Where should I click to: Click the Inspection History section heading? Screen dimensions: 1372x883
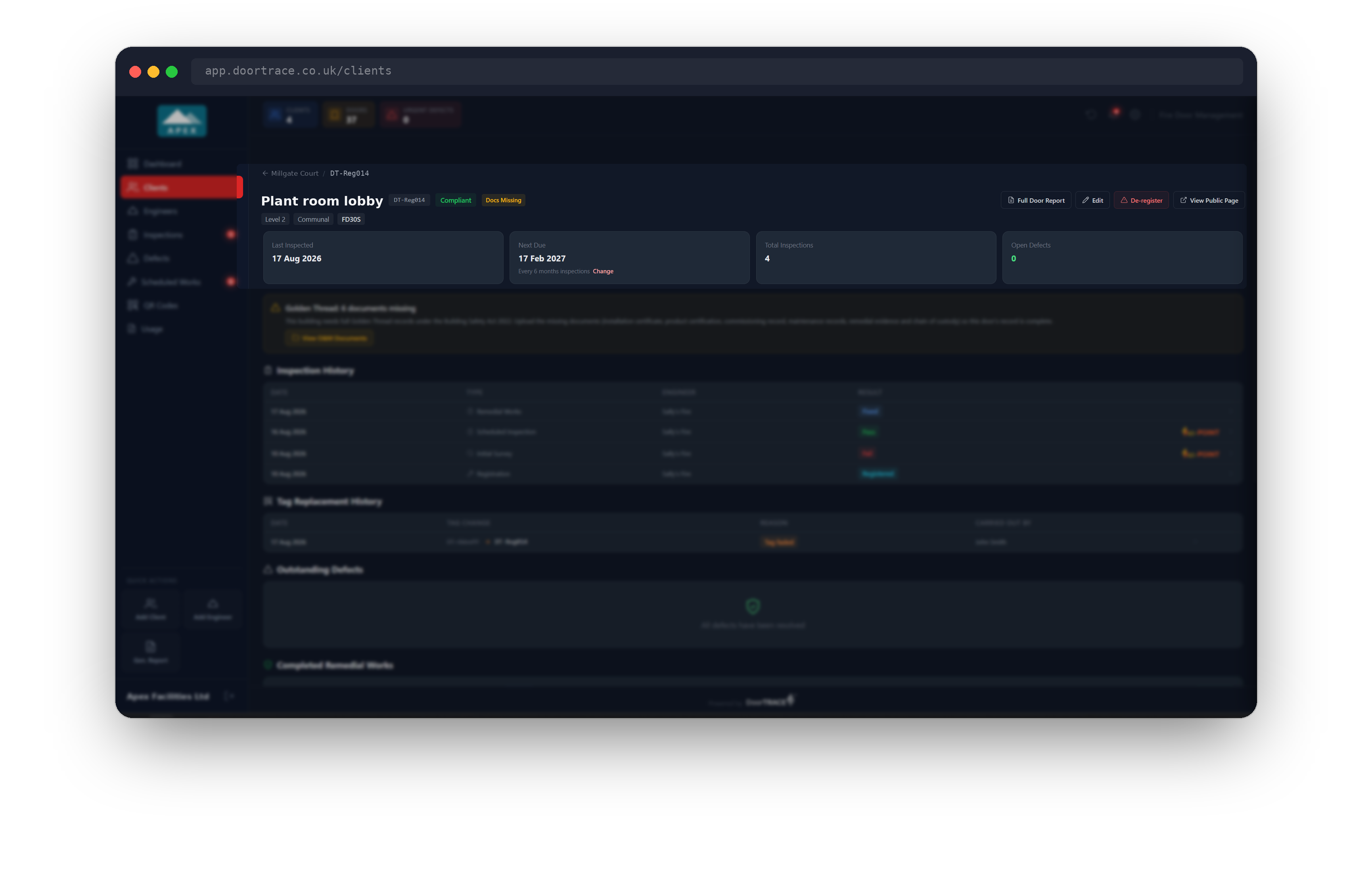pos(315,371)
